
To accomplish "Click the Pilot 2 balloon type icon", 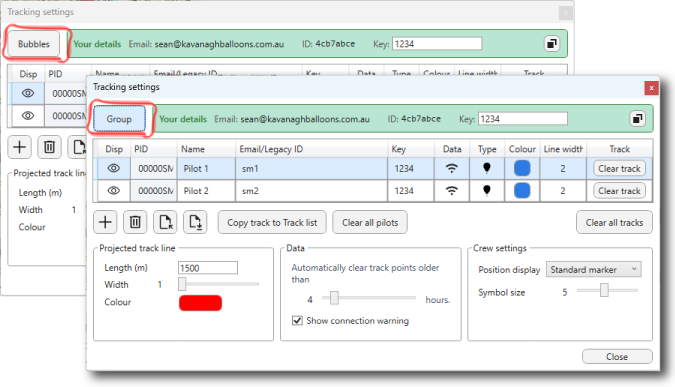I will coord(487,190).
